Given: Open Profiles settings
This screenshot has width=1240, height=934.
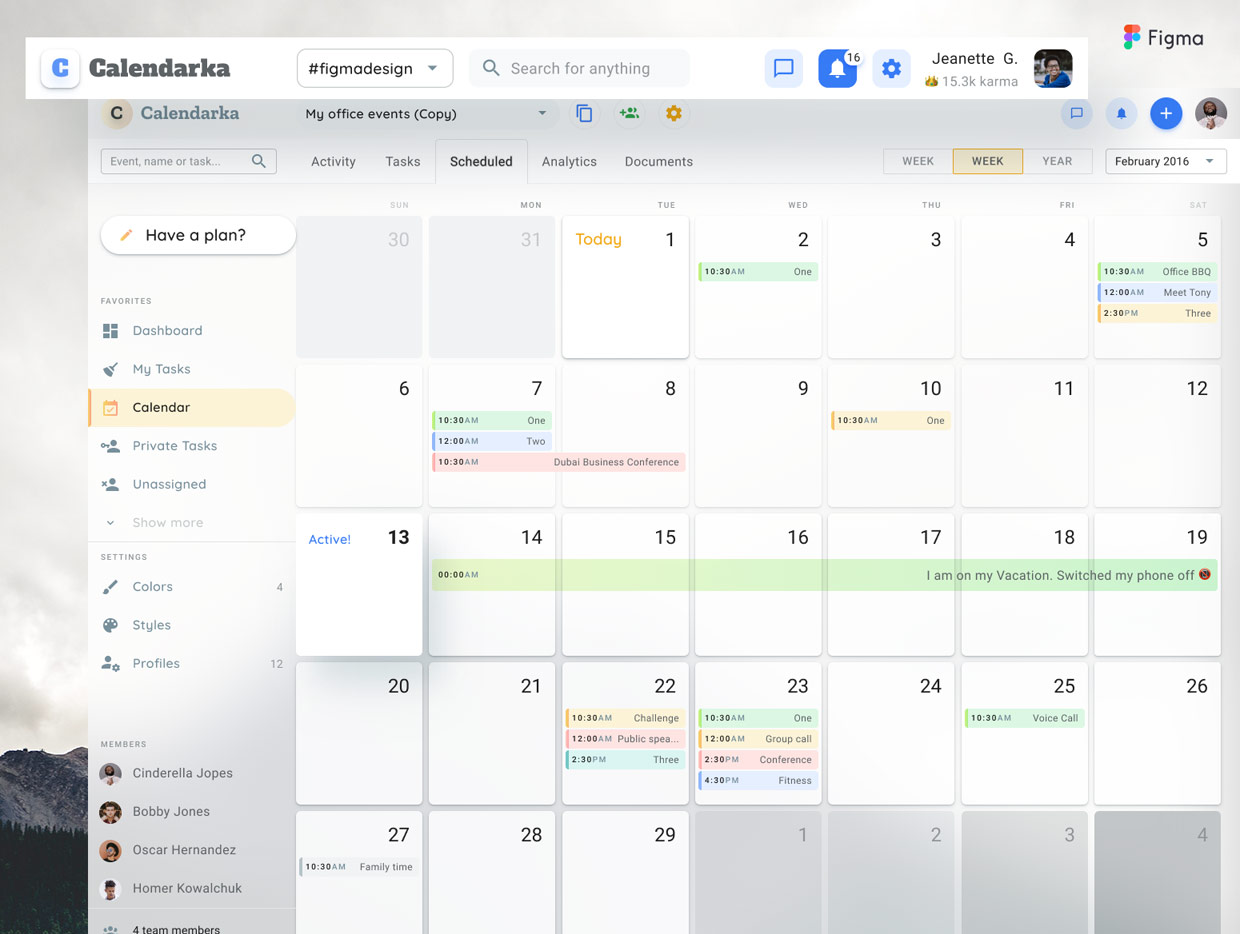Looking at the screenshot, I should pos(192,663).
